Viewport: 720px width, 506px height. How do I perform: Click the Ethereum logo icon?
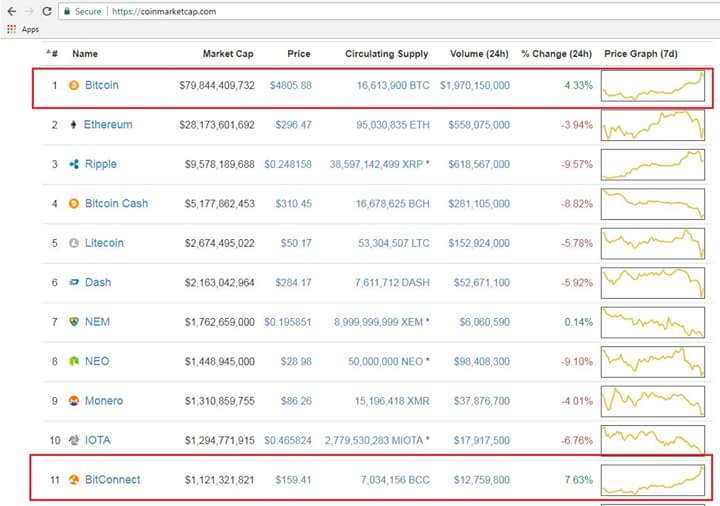(x=73, y=124)
